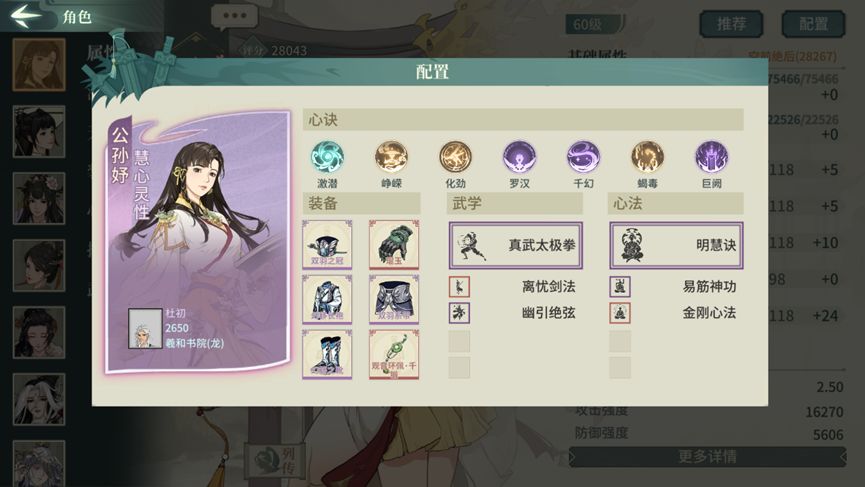
Task: Select the top character portrait in sidebar
Action: (39, 65)
